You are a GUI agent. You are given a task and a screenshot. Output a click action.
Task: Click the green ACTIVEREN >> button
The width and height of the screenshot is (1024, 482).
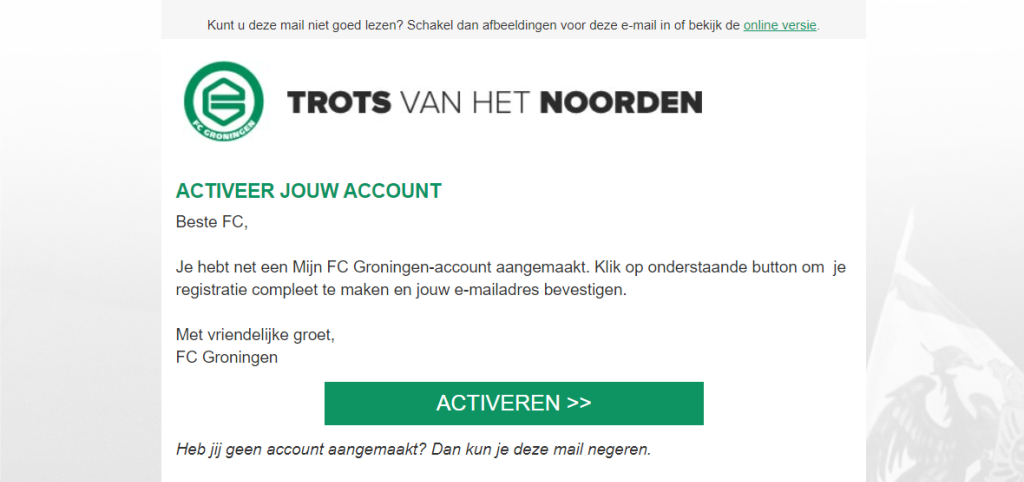click(514, 403)
